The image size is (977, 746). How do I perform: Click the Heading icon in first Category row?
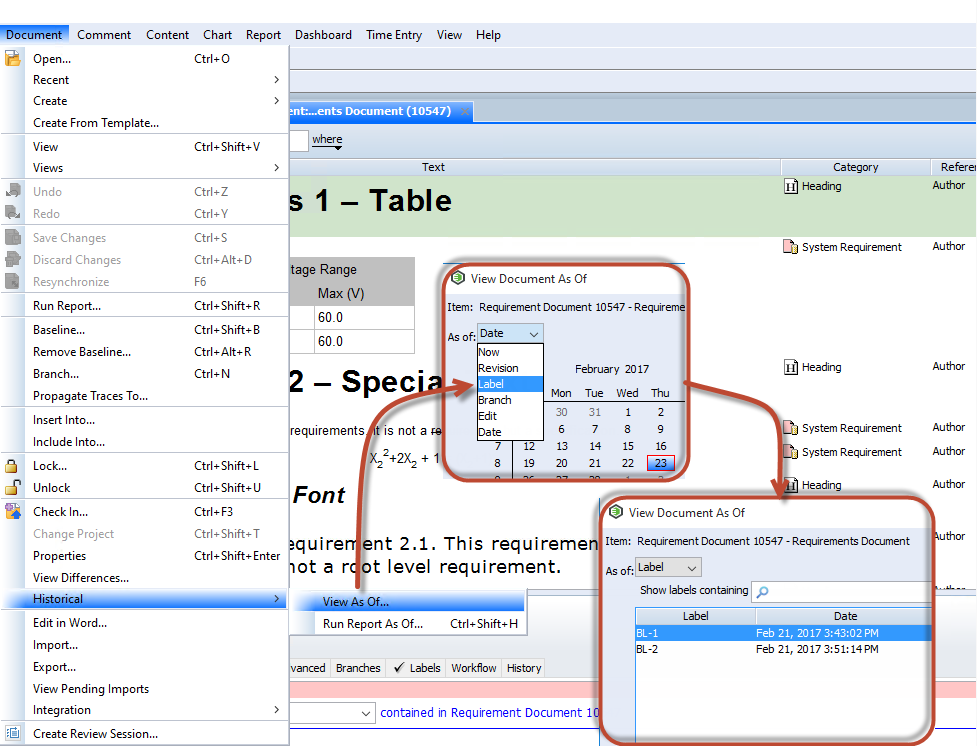click(x=790, y=186)
